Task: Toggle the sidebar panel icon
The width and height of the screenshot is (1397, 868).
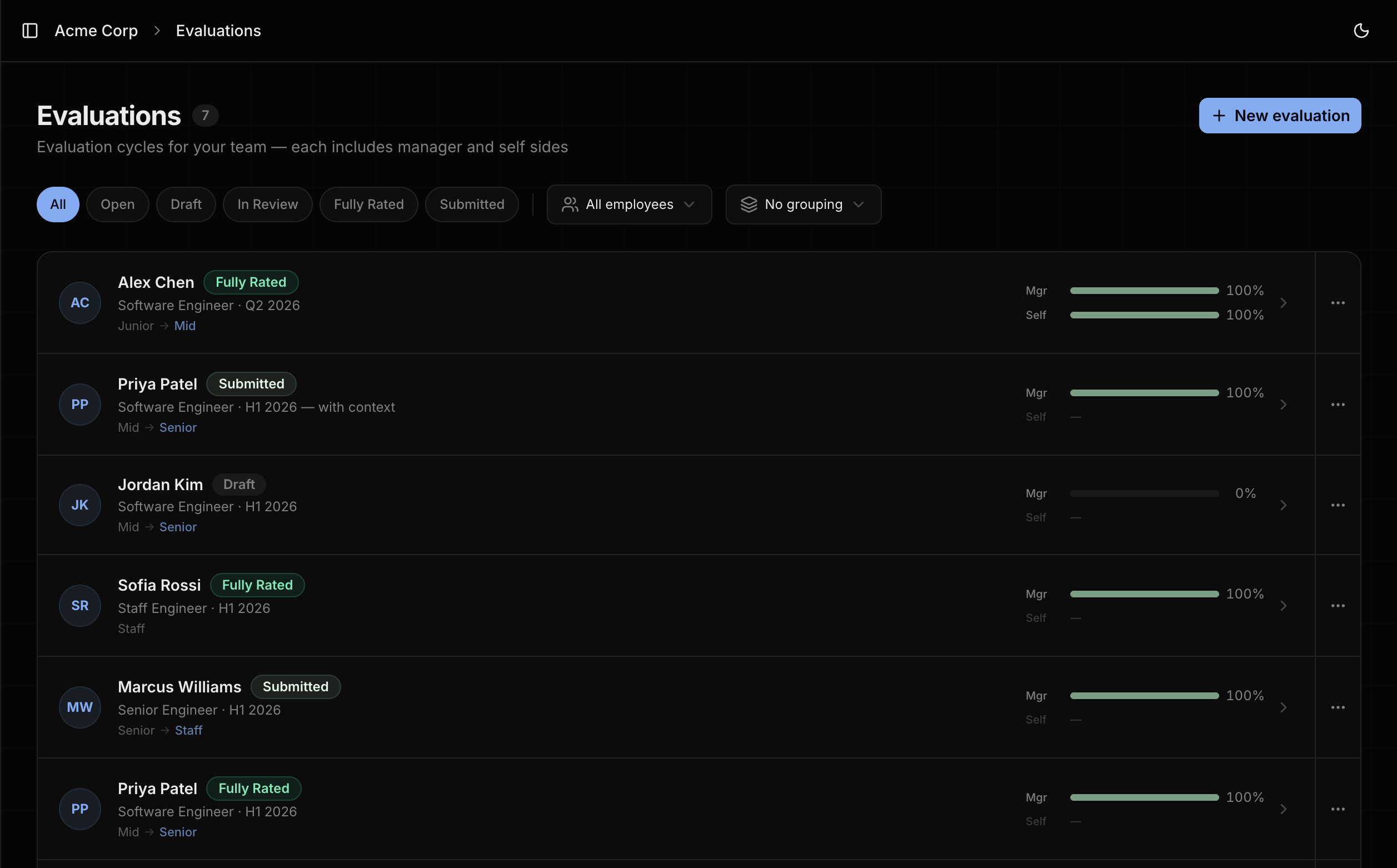Action: click(30, 31)
